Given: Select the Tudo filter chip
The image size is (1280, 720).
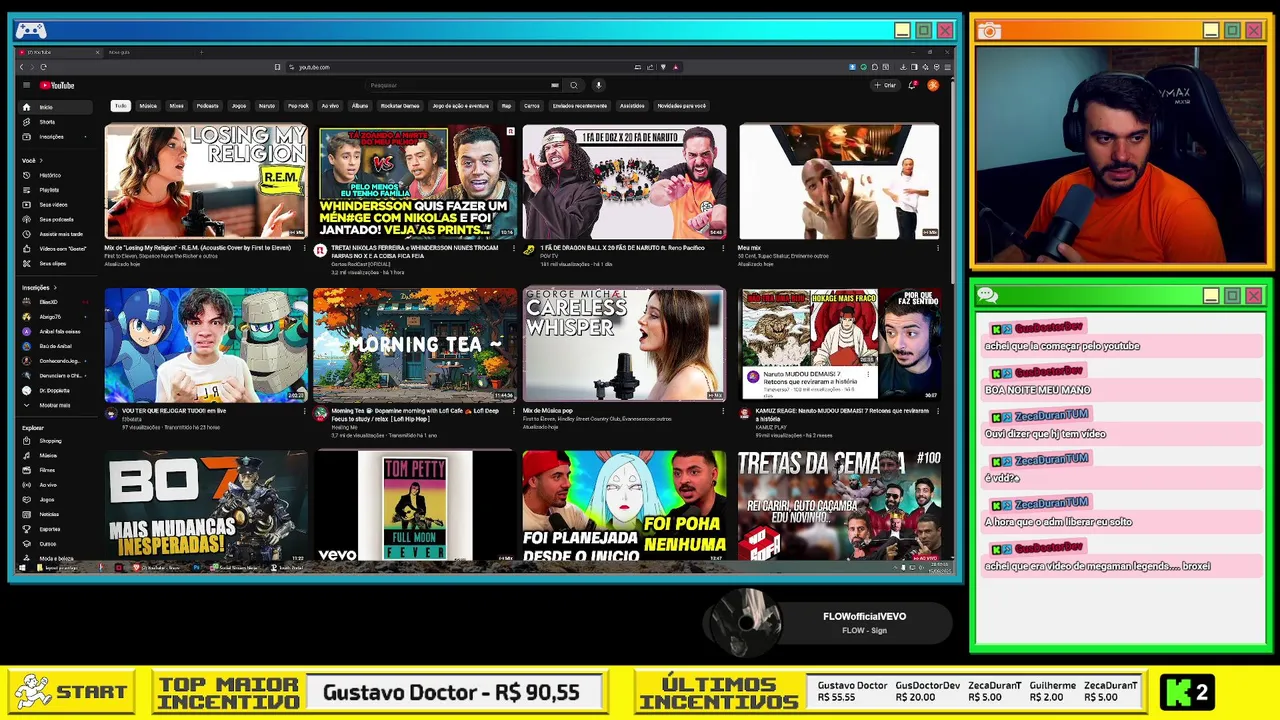Looking at the screenshot, I should coord(120,106).
